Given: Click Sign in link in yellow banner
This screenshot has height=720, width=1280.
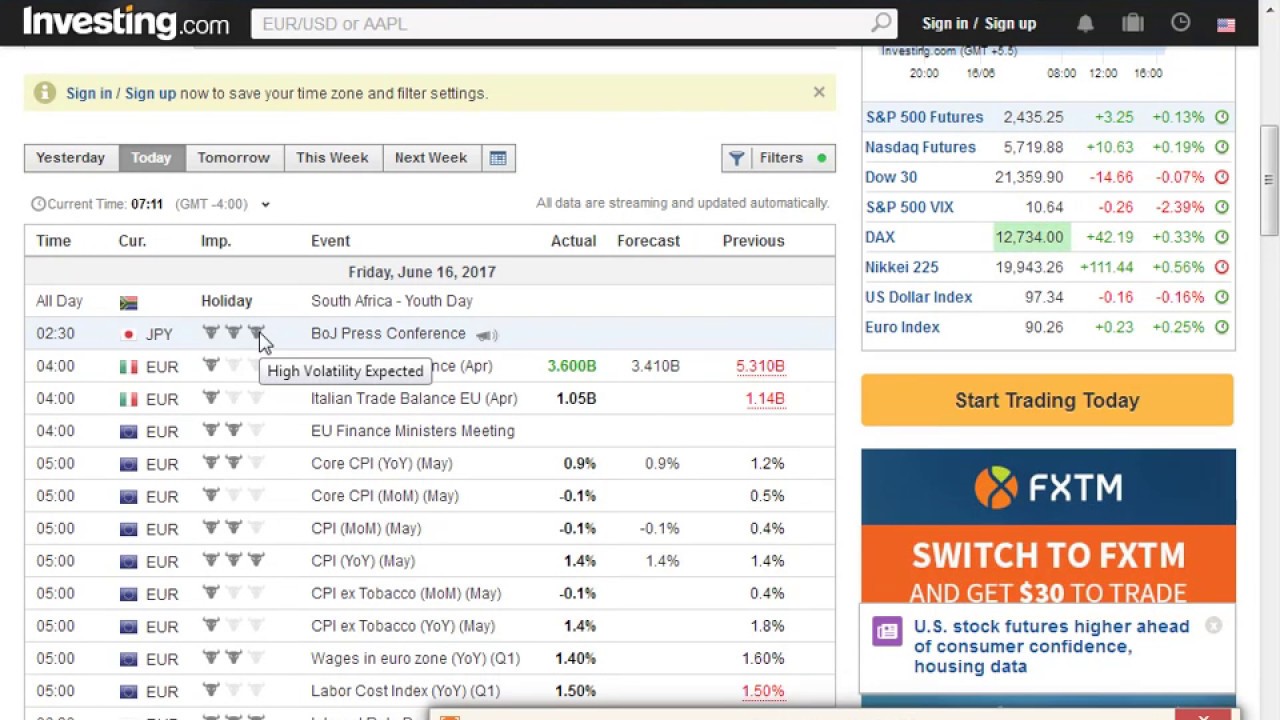Looking at the screenshot, I should pos(89,93).
